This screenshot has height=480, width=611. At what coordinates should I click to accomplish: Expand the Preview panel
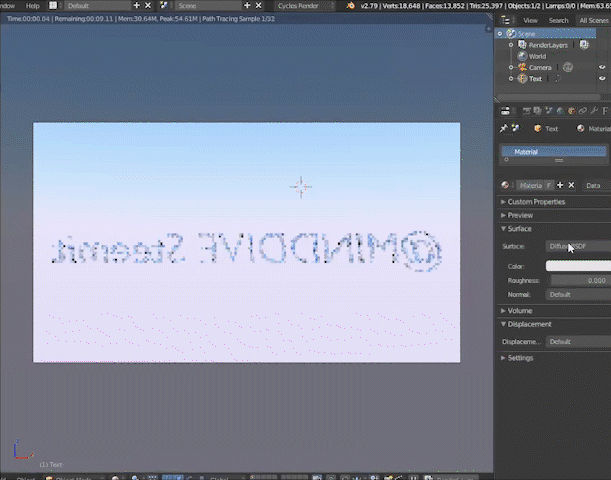[520, 215]
